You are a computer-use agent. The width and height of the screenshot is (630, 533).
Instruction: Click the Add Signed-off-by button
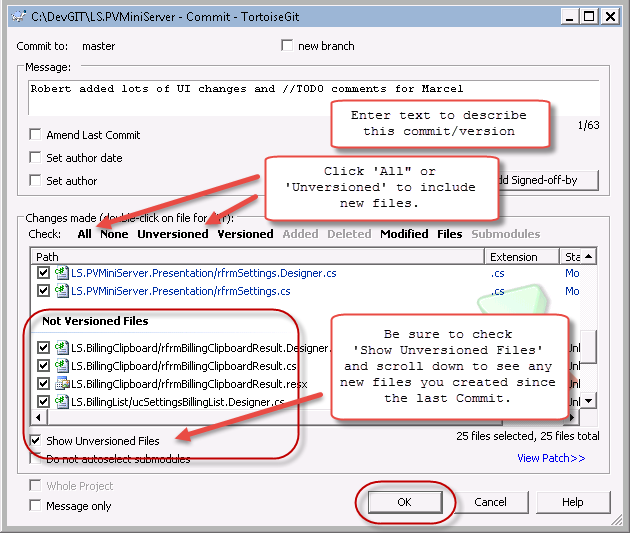point(548,180)
